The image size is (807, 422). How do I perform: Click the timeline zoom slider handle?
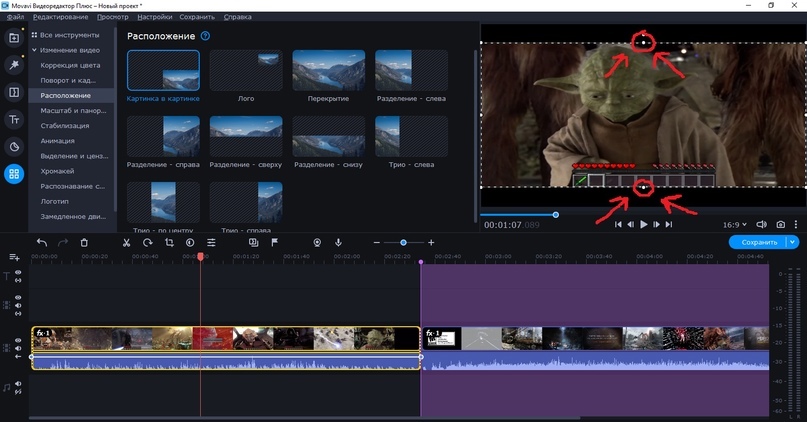point(404,242)
